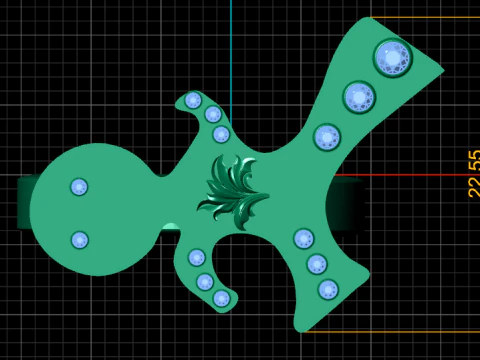Select the lower gem on the round lobe
The height and width of the screenshot is (360, 480).
(x=80, y=240)
